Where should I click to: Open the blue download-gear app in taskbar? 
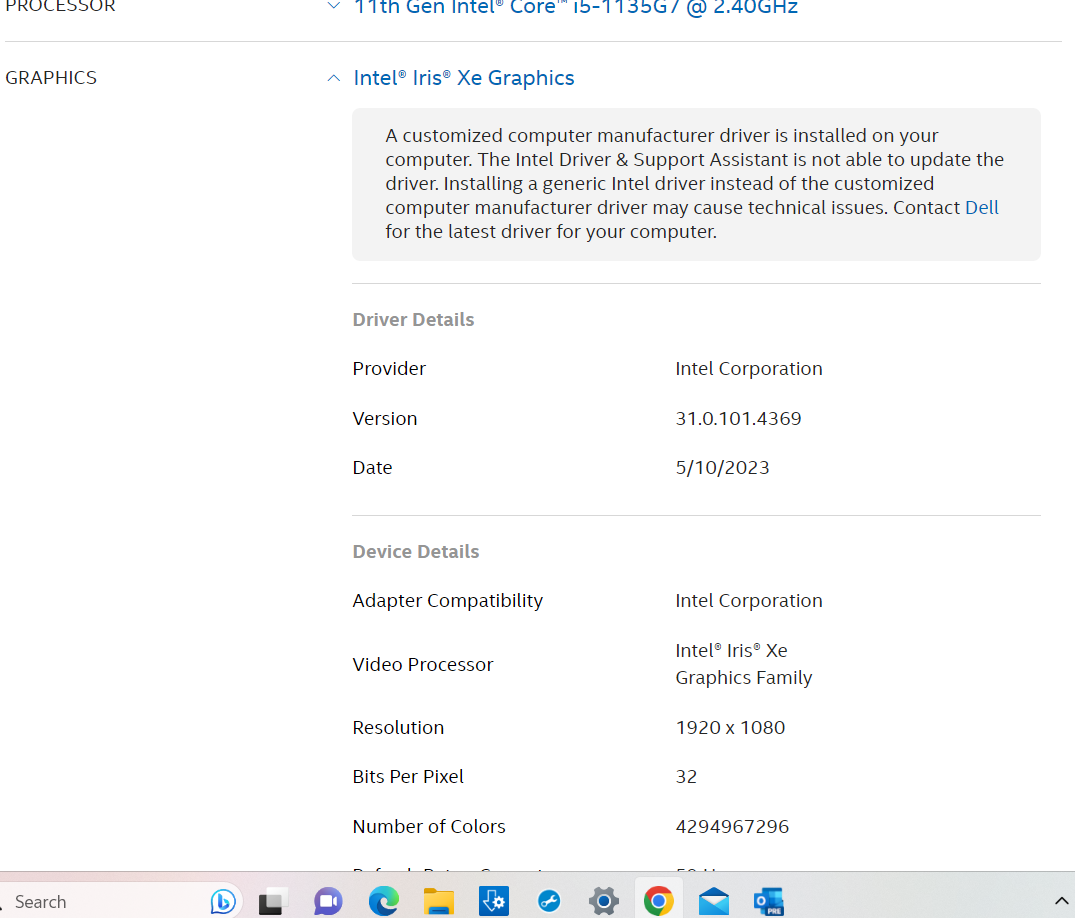pos(494,901)
